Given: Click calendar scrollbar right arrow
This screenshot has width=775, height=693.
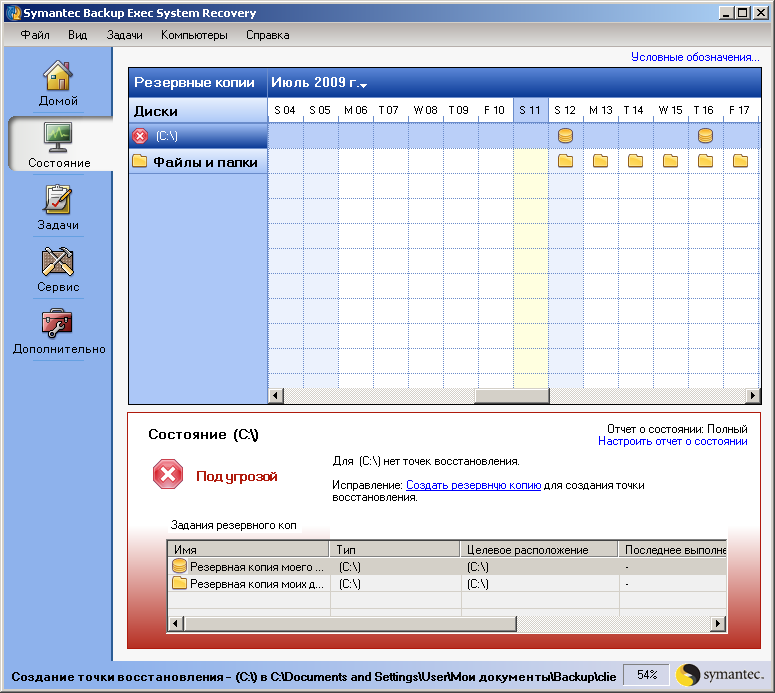Looking at the screenshot, I should pos(753,395).
